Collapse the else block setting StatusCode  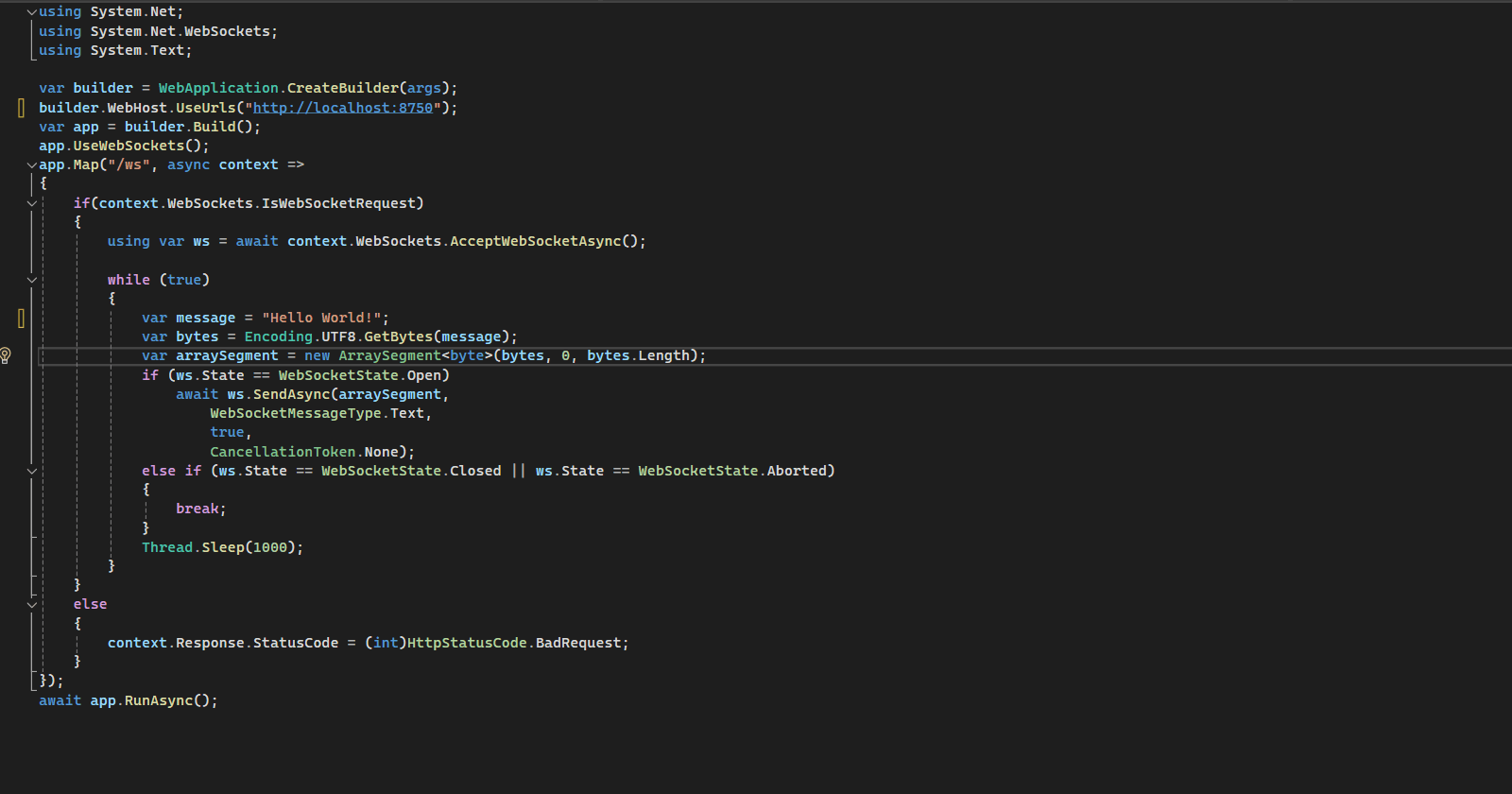[31, 605]
